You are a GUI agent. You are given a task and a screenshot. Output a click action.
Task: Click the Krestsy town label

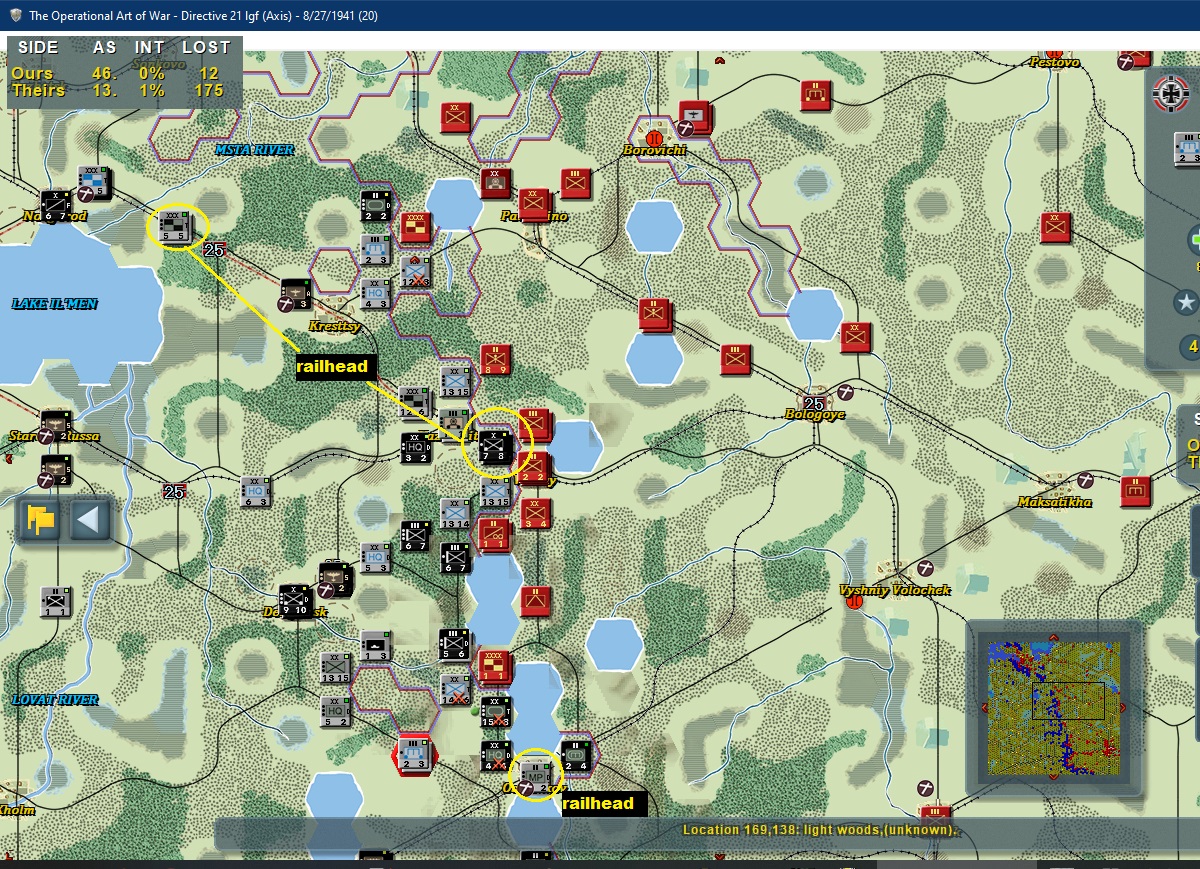point(336,326)
